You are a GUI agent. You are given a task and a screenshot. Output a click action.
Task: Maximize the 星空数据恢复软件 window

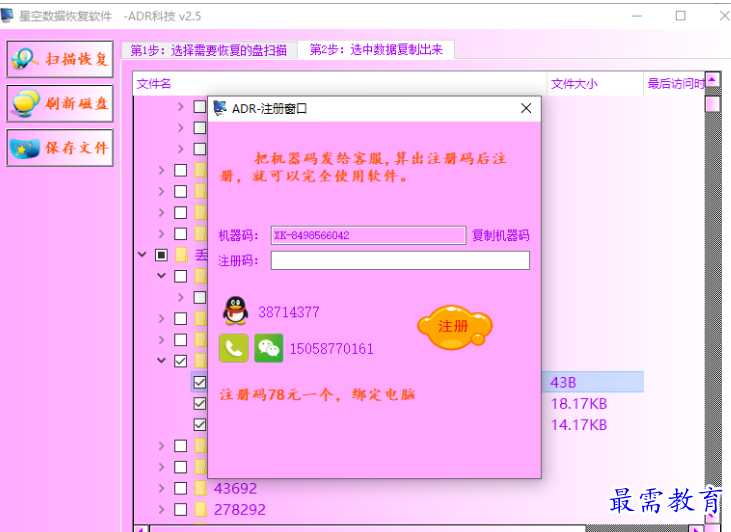click(x=681, y=15)
